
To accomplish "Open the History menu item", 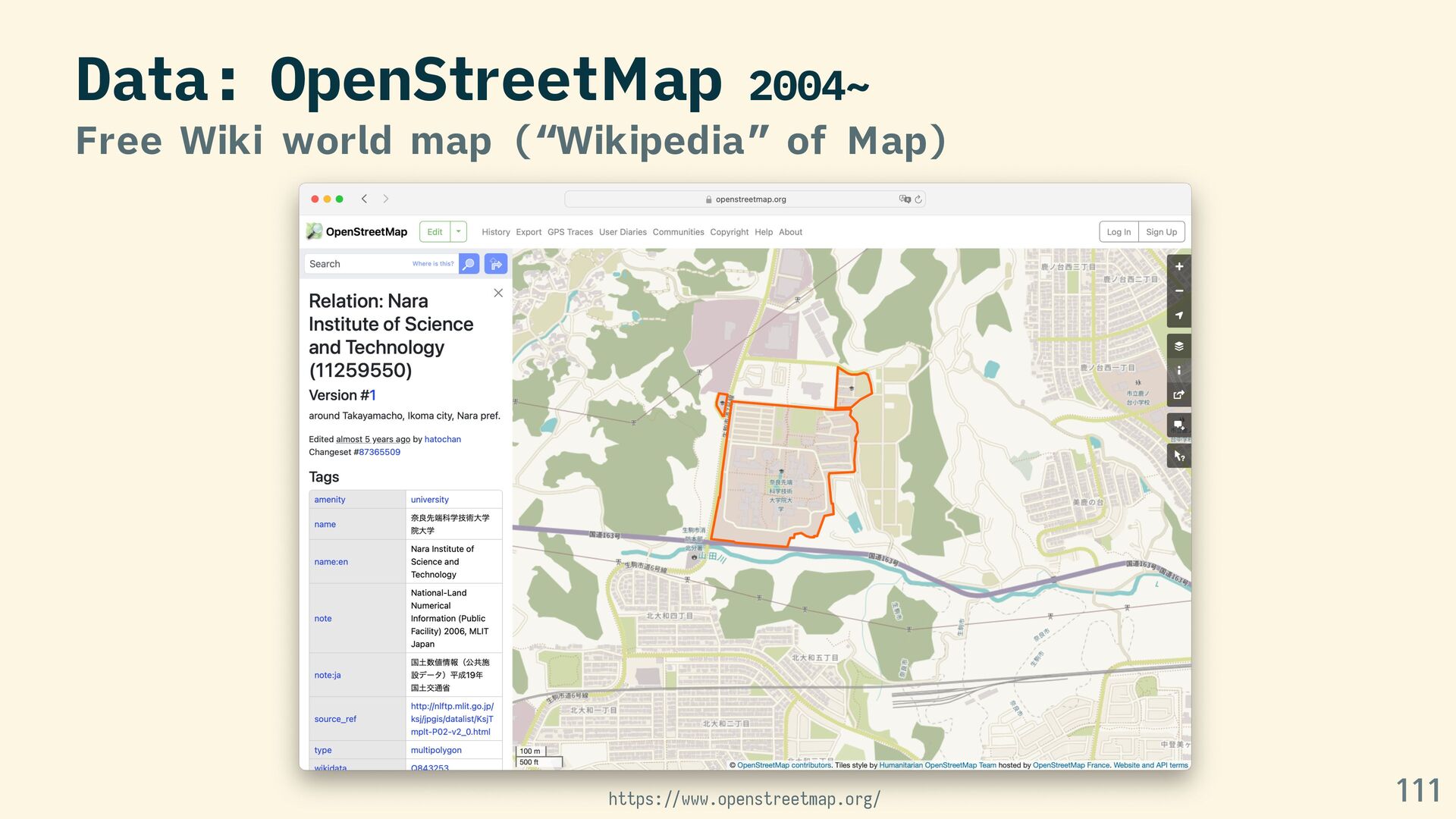I will click(495, 232).
